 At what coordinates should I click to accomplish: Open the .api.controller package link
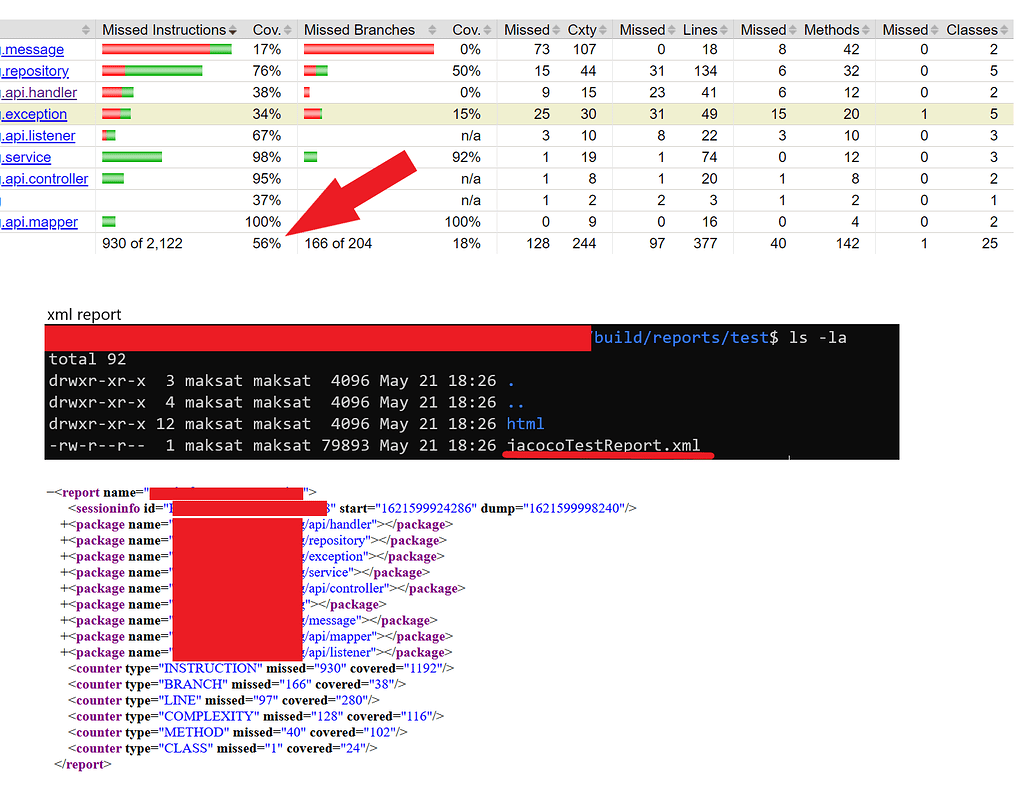[44, 178]
